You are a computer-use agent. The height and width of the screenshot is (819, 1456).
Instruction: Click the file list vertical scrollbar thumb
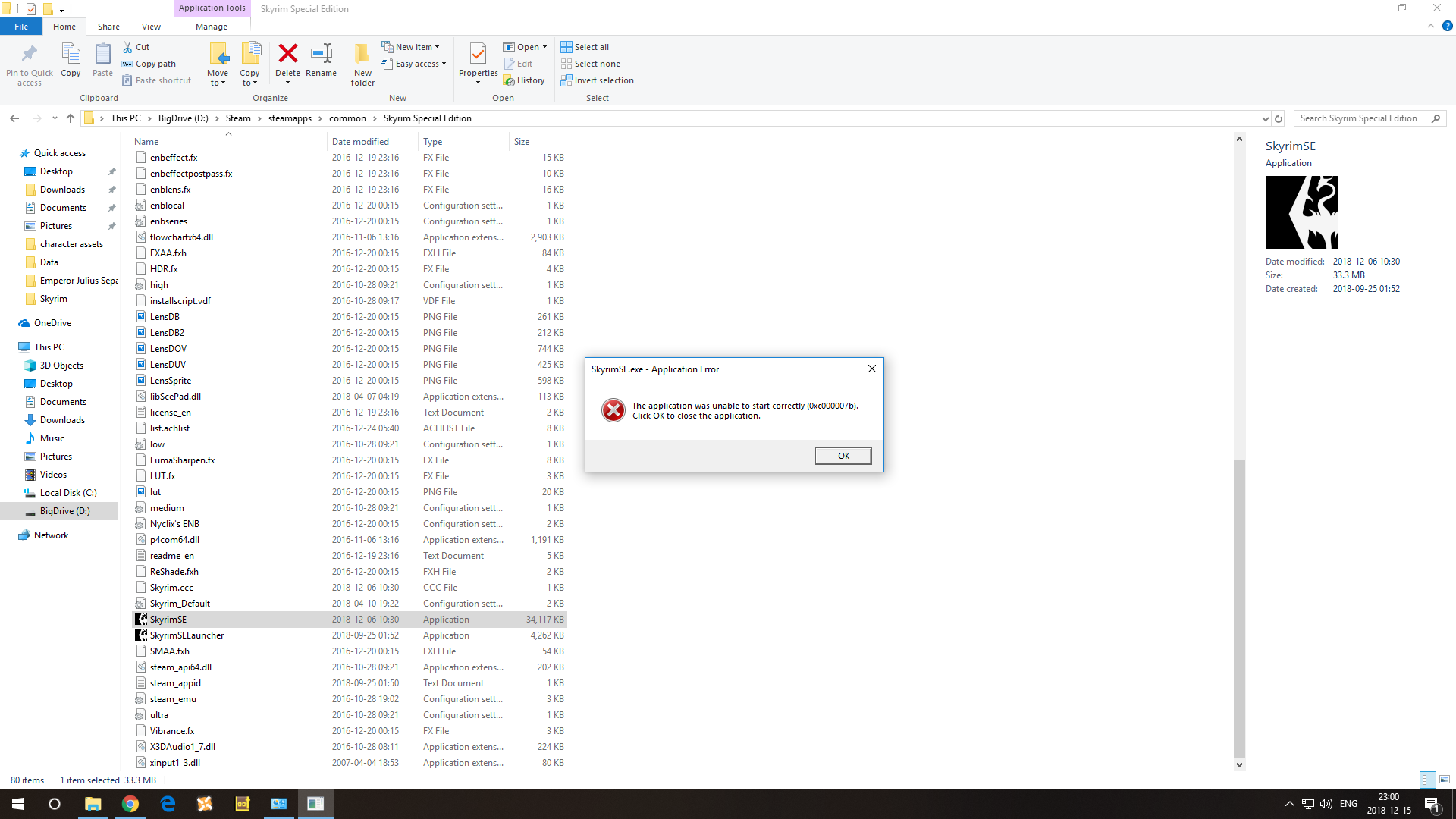(1239, 608)
